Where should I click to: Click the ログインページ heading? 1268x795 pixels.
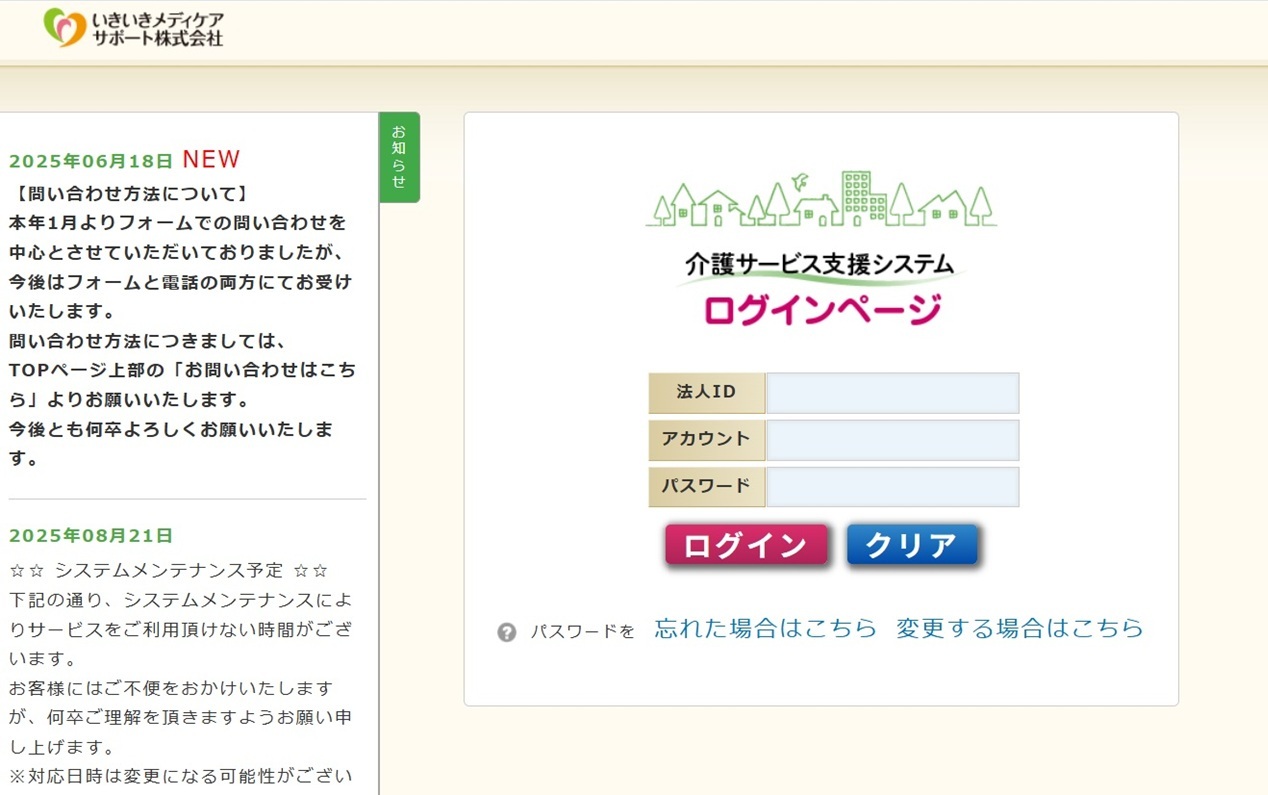point(821,310)
